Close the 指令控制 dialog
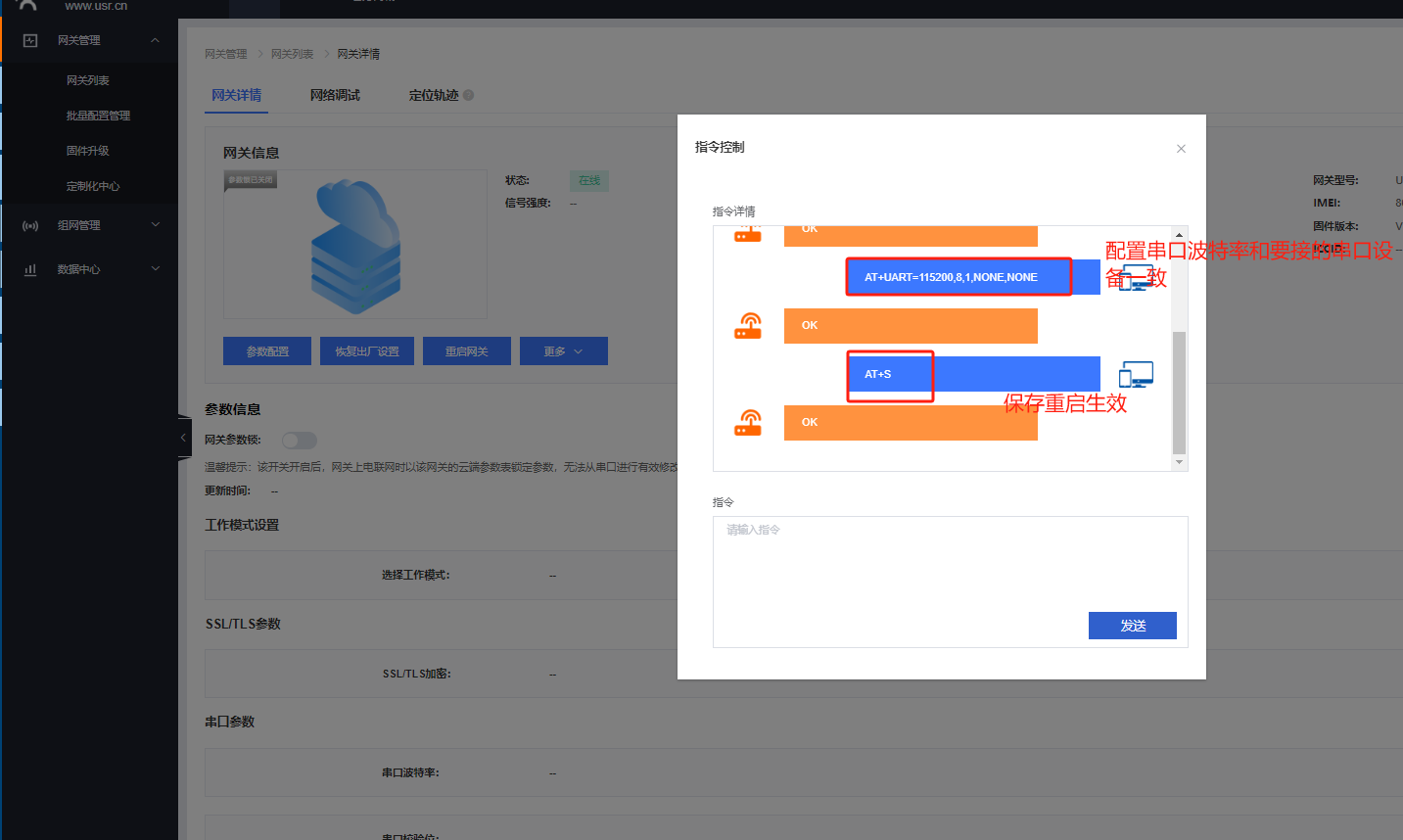 coord(1181,149)
